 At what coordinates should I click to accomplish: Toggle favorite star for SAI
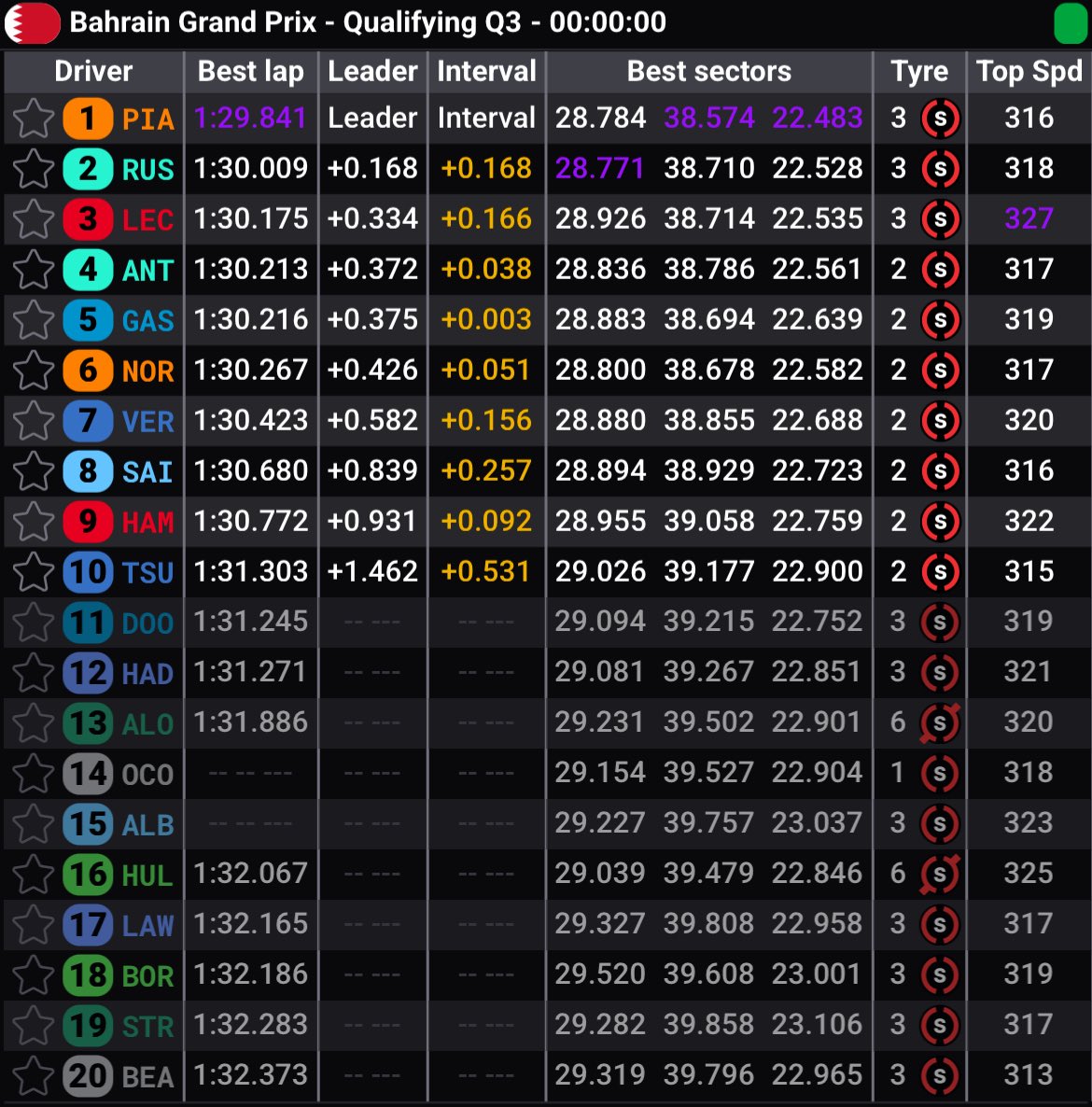[34, 471]
